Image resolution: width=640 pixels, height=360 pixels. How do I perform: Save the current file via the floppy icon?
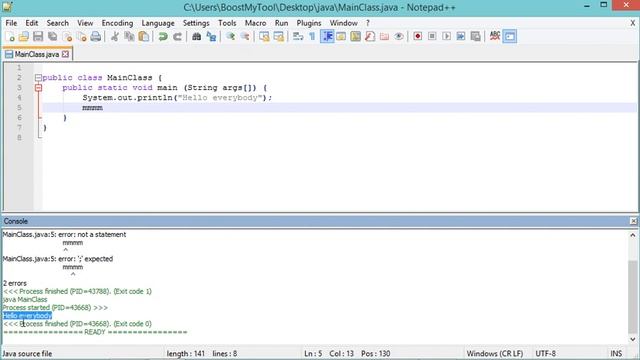tap(38, 37)
